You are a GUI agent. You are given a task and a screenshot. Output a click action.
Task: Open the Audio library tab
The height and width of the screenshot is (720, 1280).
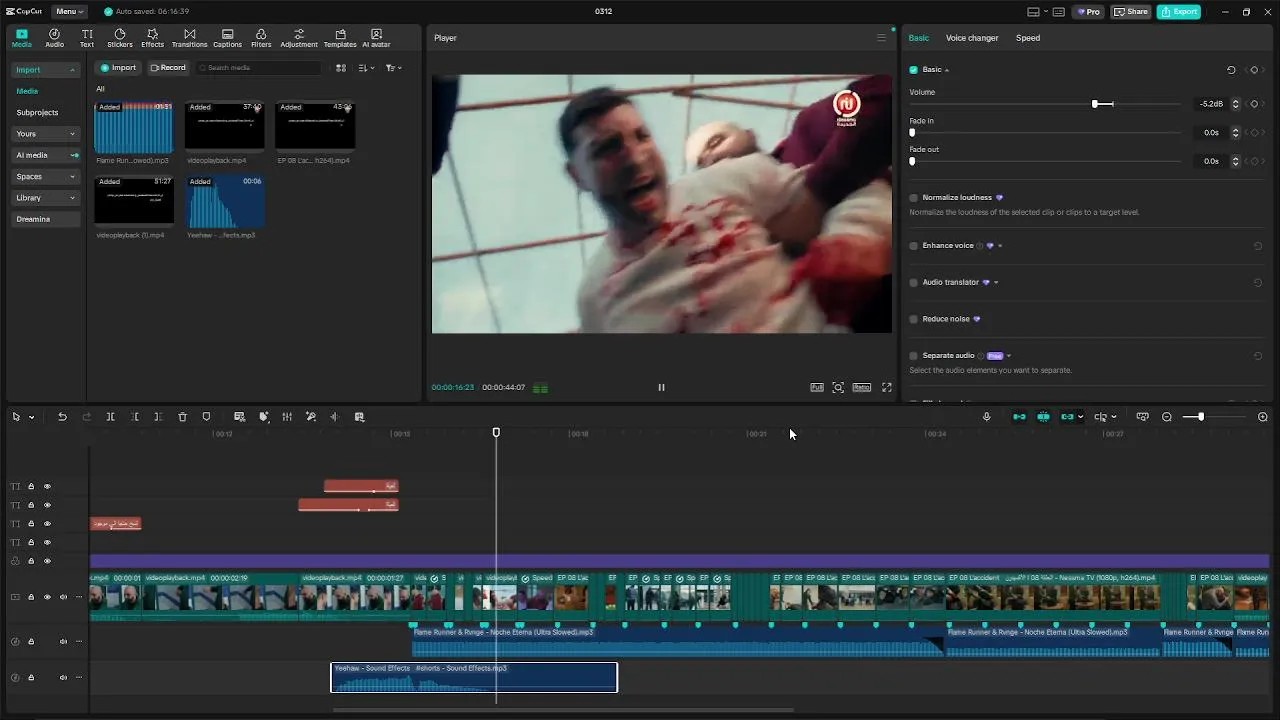tap(54, 38)
